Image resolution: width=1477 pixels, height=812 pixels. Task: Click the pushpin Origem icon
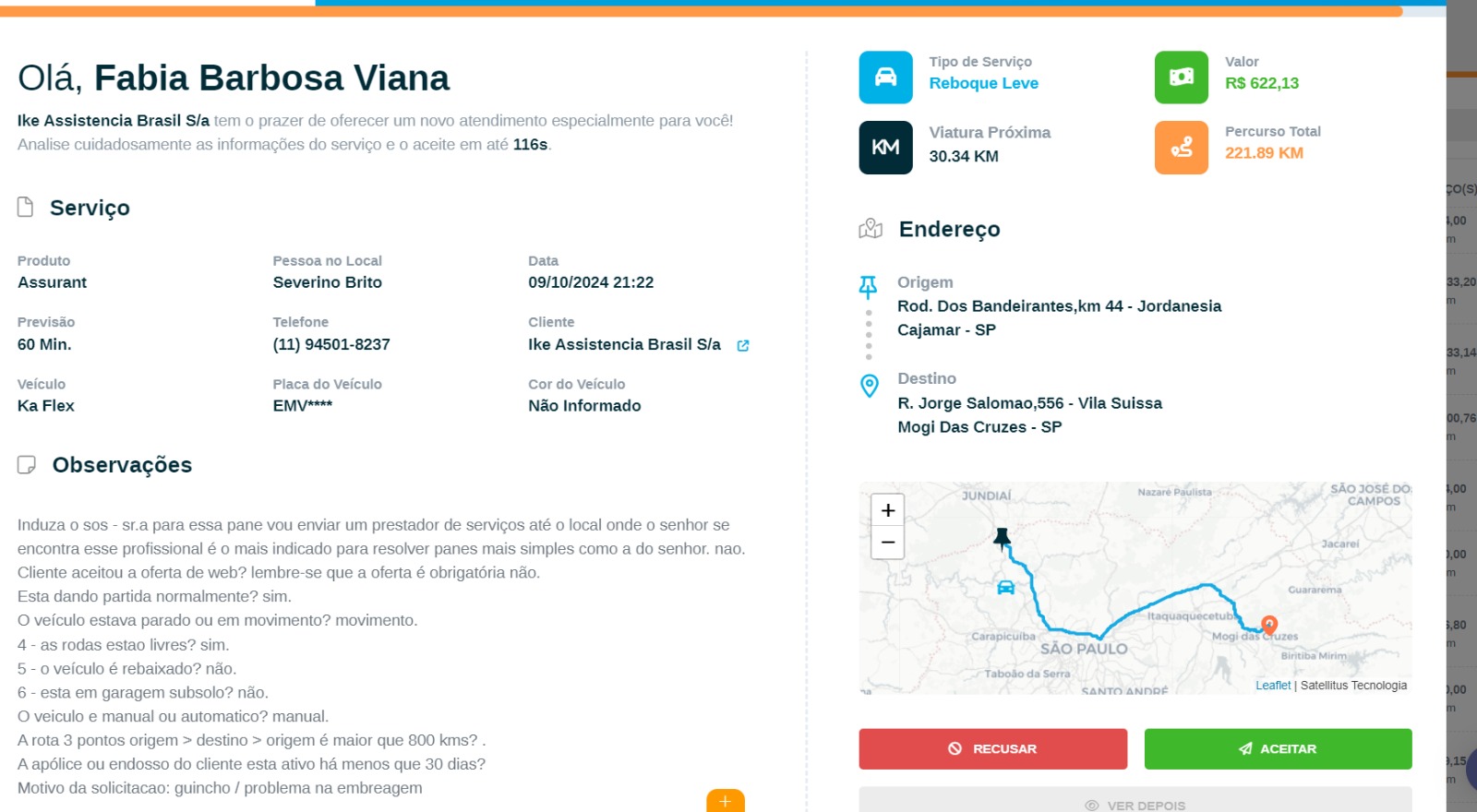pos(868,287)
